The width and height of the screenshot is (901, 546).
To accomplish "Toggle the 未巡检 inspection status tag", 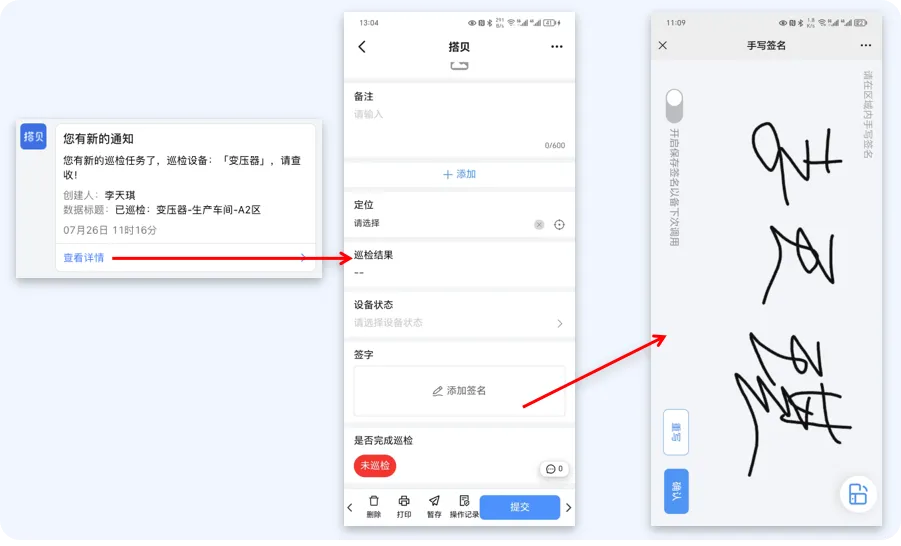I will pyautogui.click(x=374, y=466).
